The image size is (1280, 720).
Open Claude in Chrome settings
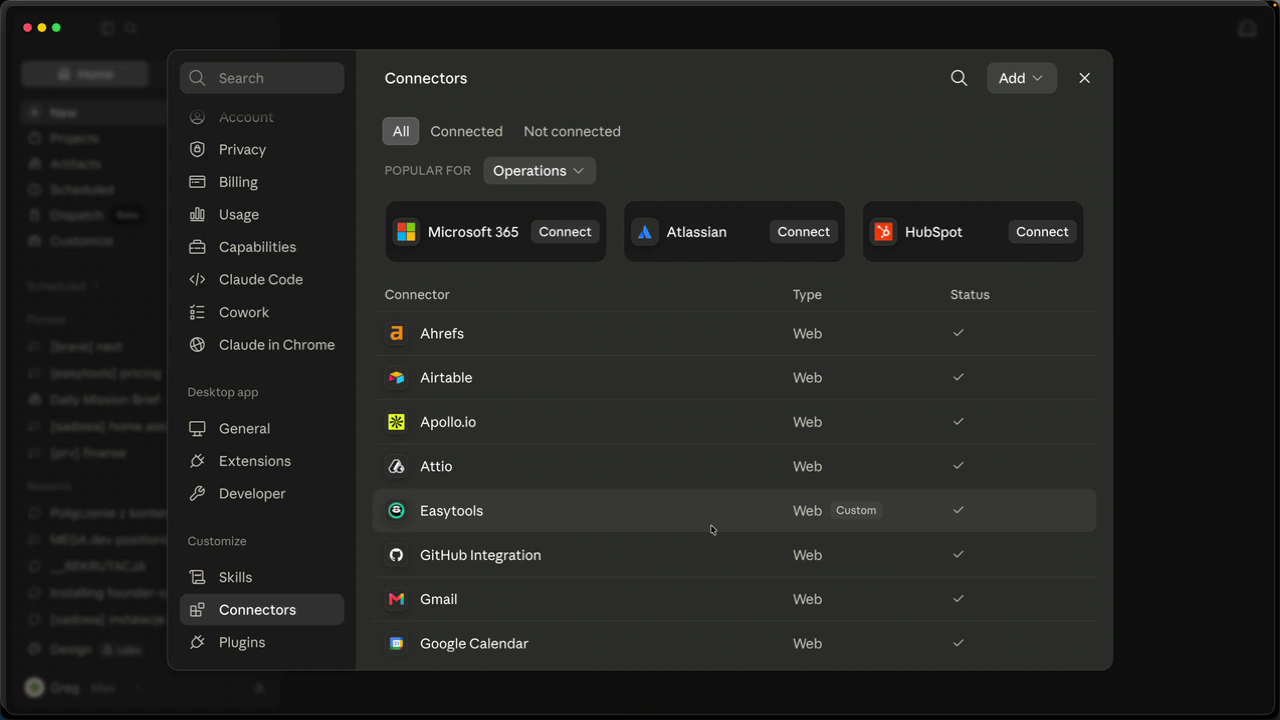262,344
